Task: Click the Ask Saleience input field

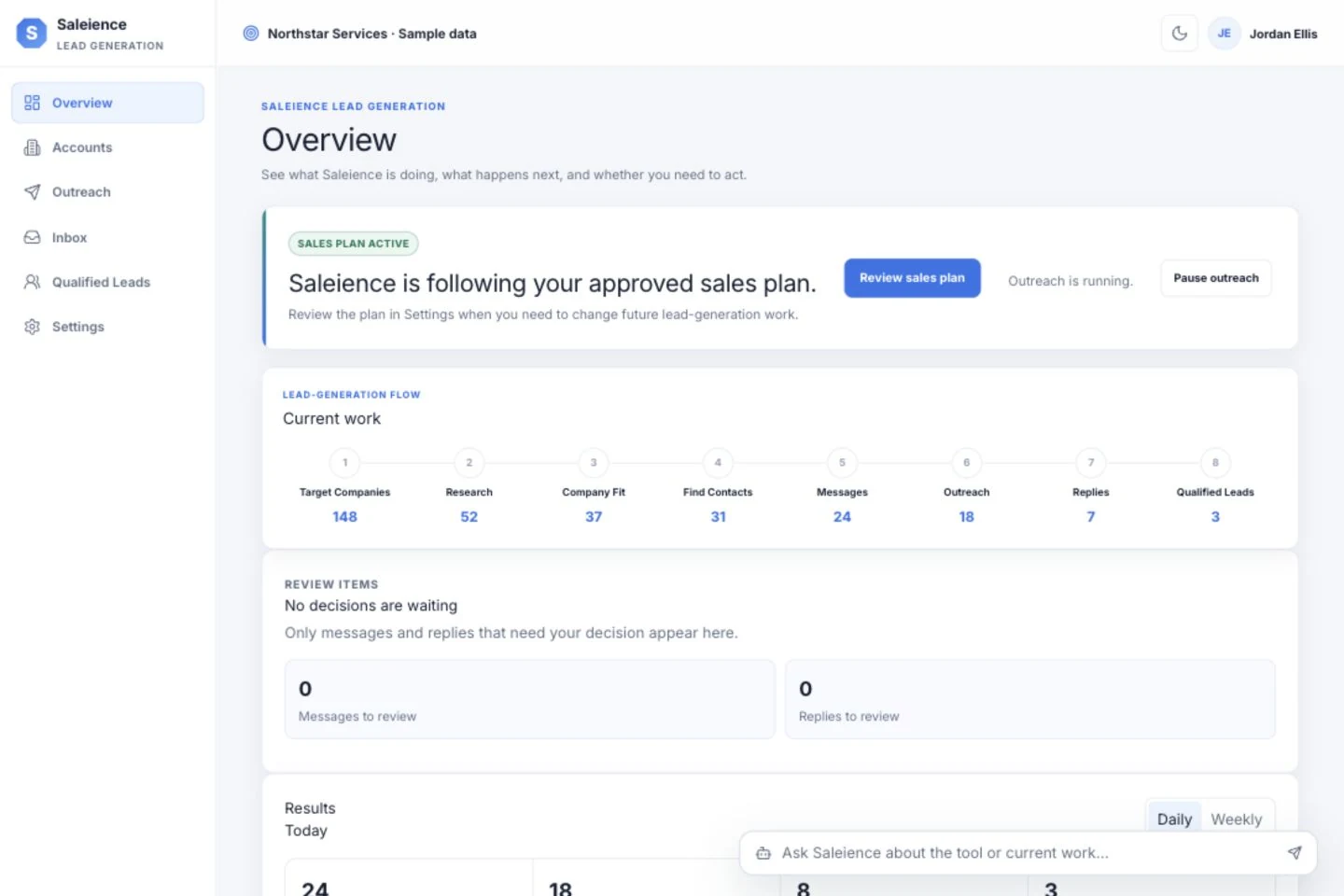Action: pyautogui.click(x=1028, y=853)
